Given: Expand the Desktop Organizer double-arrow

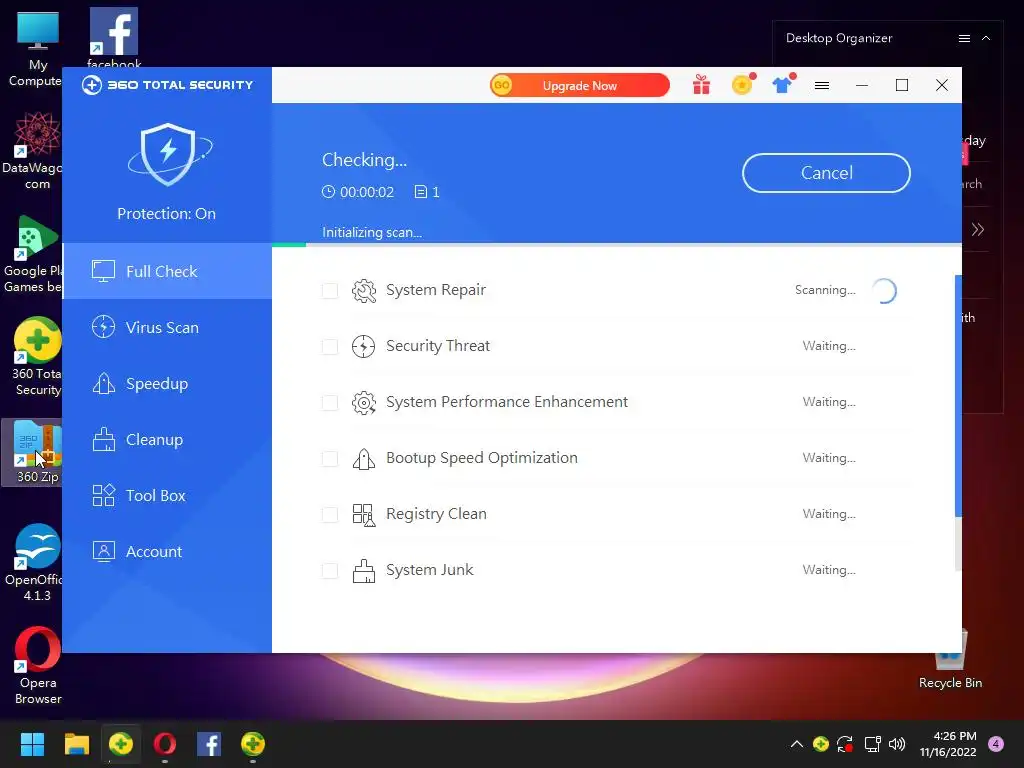Looking at the screenshot, I should tap(978, 229).
